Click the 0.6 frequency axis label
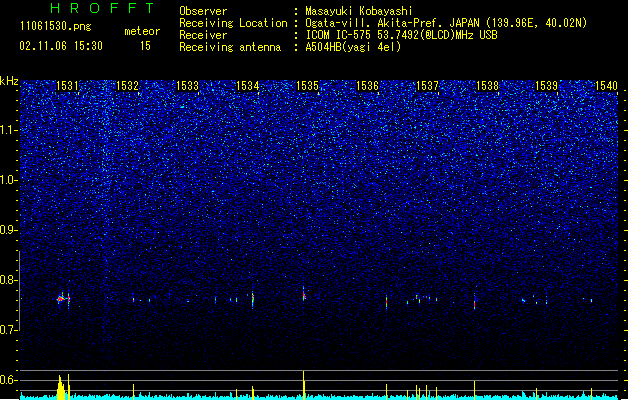 pos(9,380)
